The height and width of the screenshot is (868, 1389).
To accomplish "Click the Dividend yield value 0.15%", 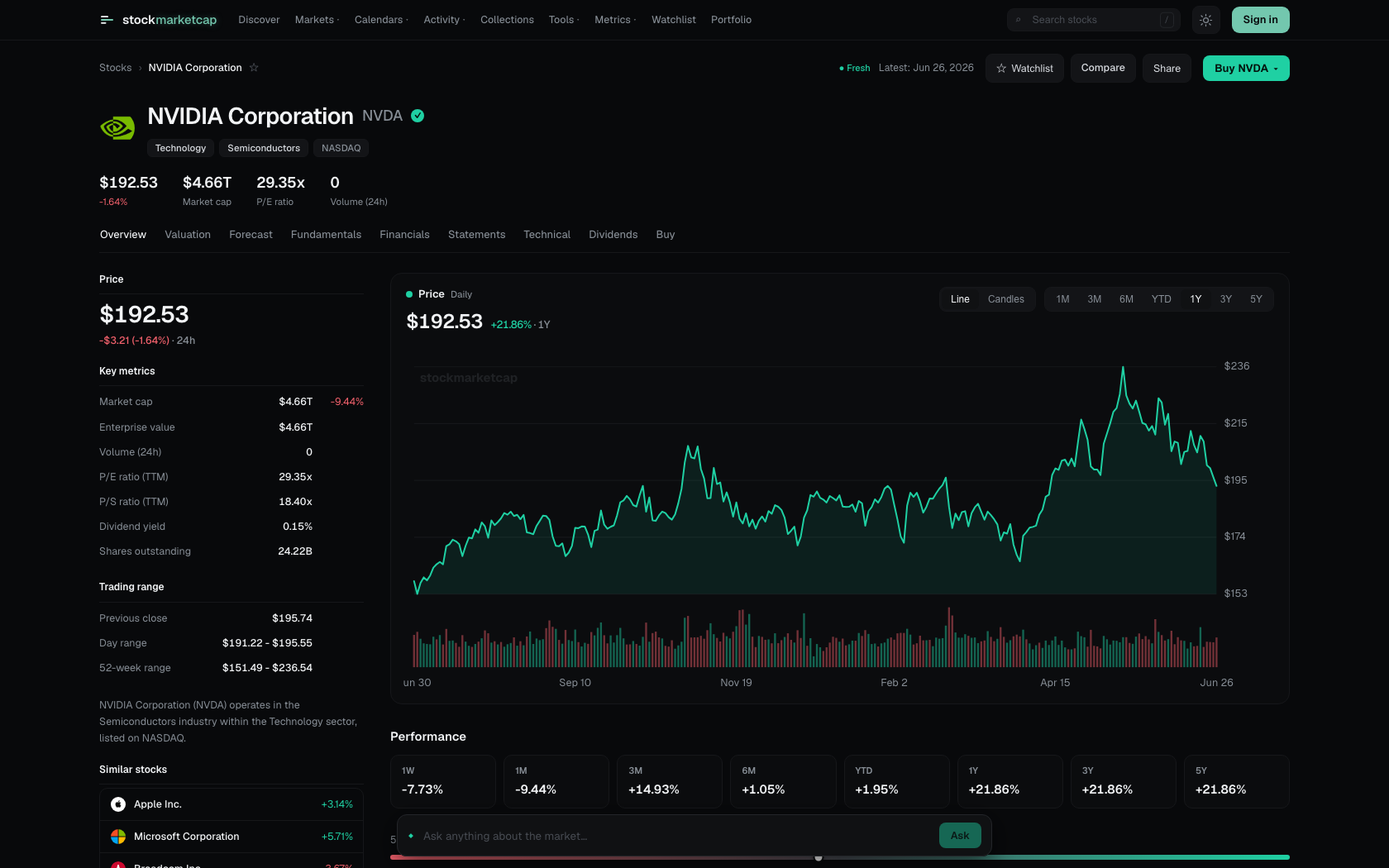I will click(298, 527).
